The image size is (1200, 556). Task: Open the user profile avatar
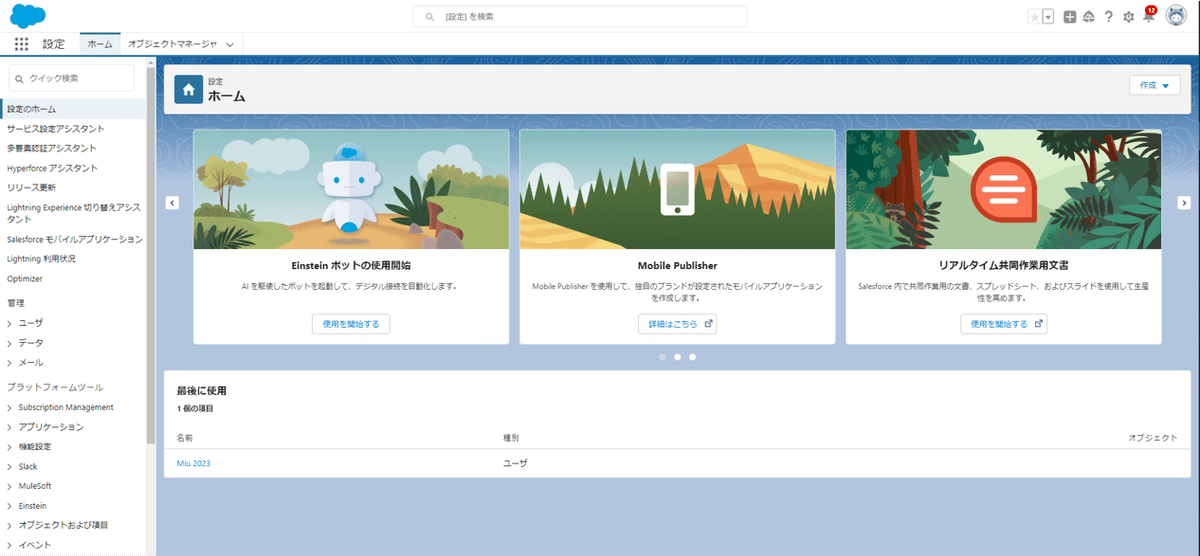pos(1176,17)
